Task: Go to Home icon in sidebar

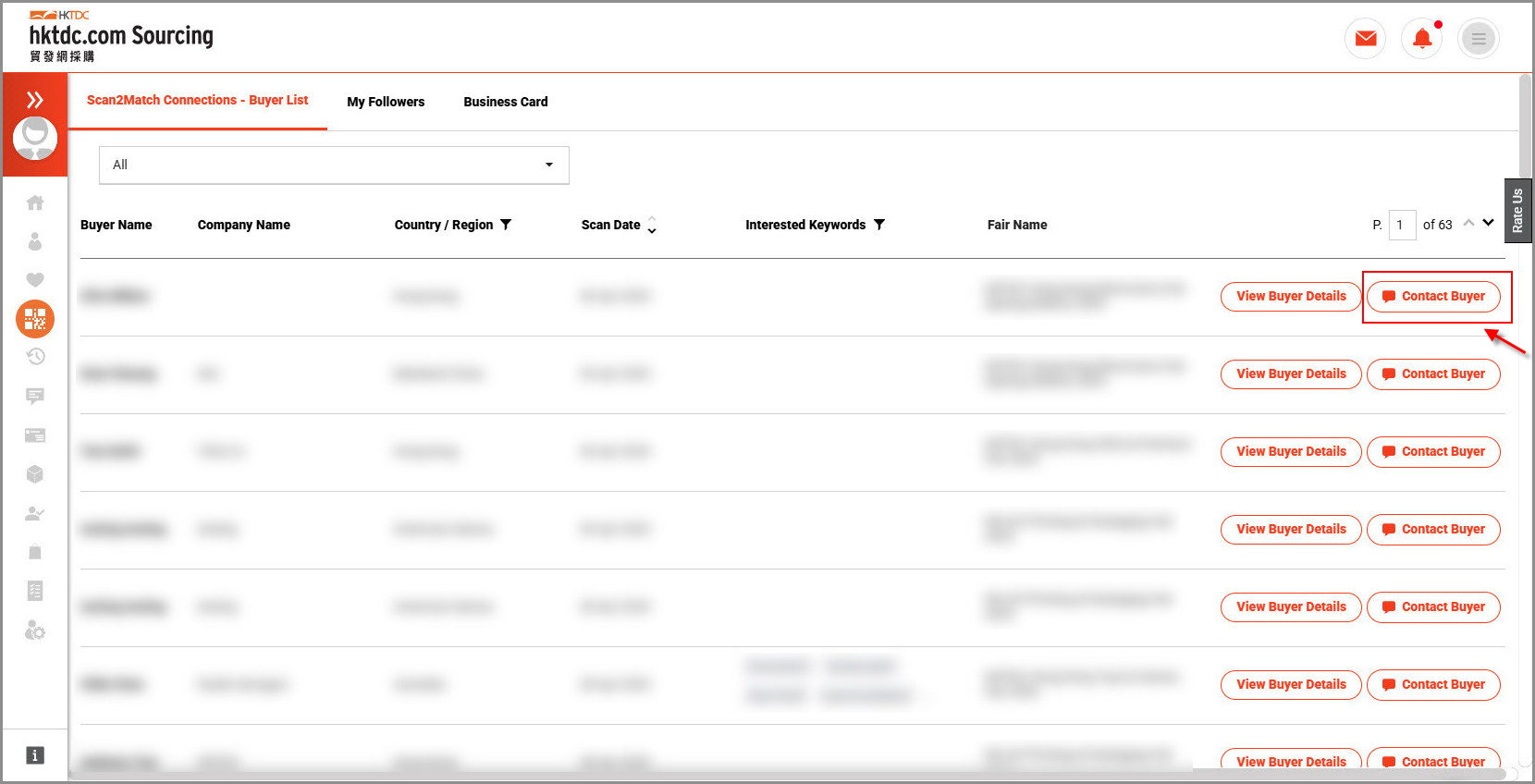Action: (35, 202)
